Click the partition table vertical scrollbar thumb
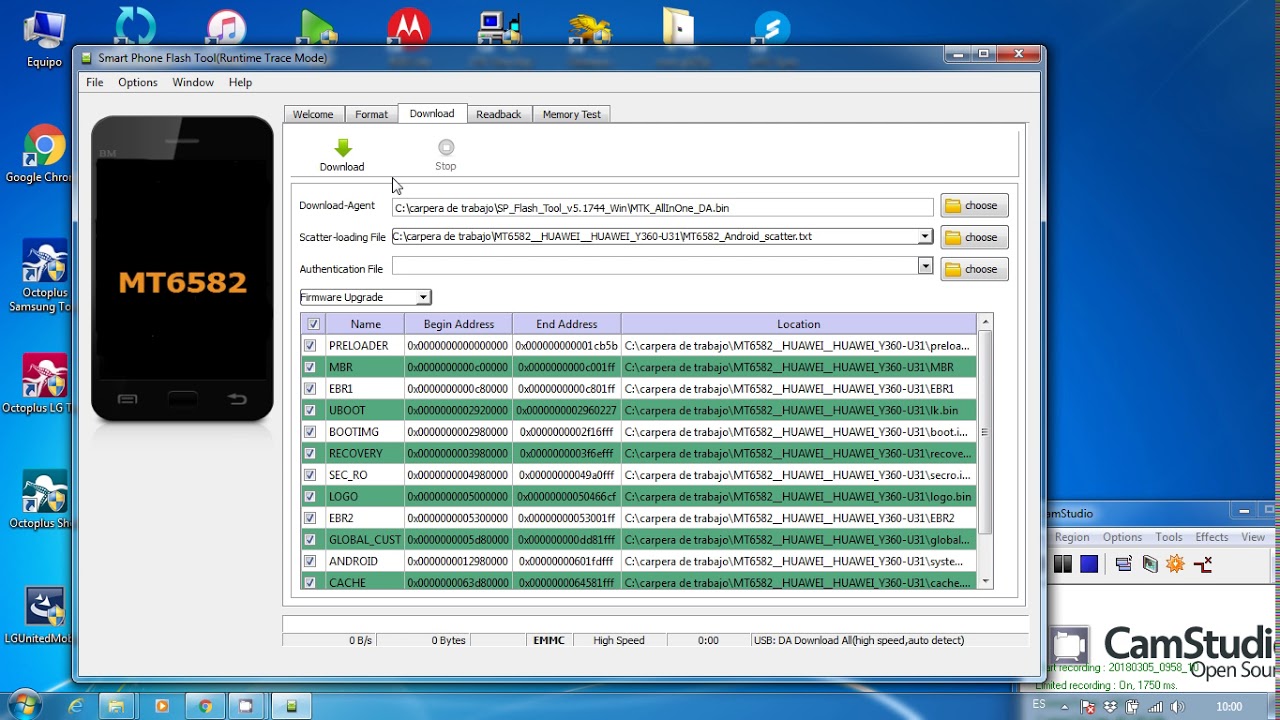 coord(985,431)
